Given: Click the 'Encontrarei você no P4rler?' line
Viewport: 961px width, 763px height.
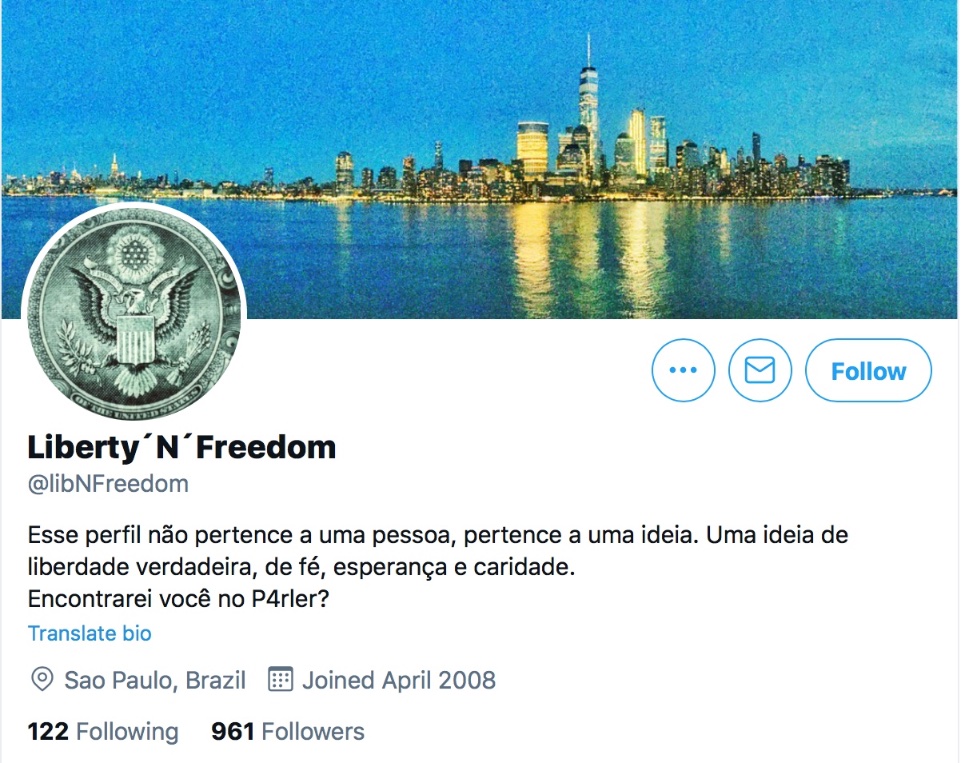Looking at the screenshot, I should [178, 599].
